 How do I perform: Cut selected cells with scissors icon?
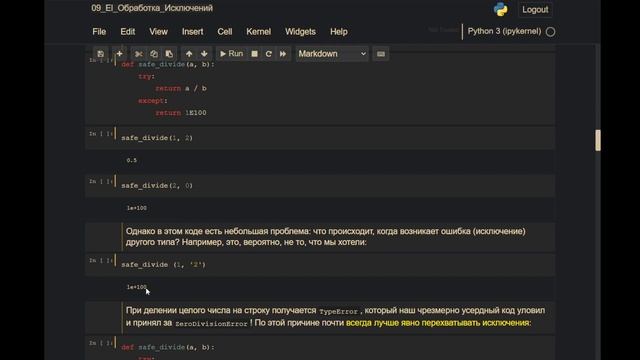139,54
